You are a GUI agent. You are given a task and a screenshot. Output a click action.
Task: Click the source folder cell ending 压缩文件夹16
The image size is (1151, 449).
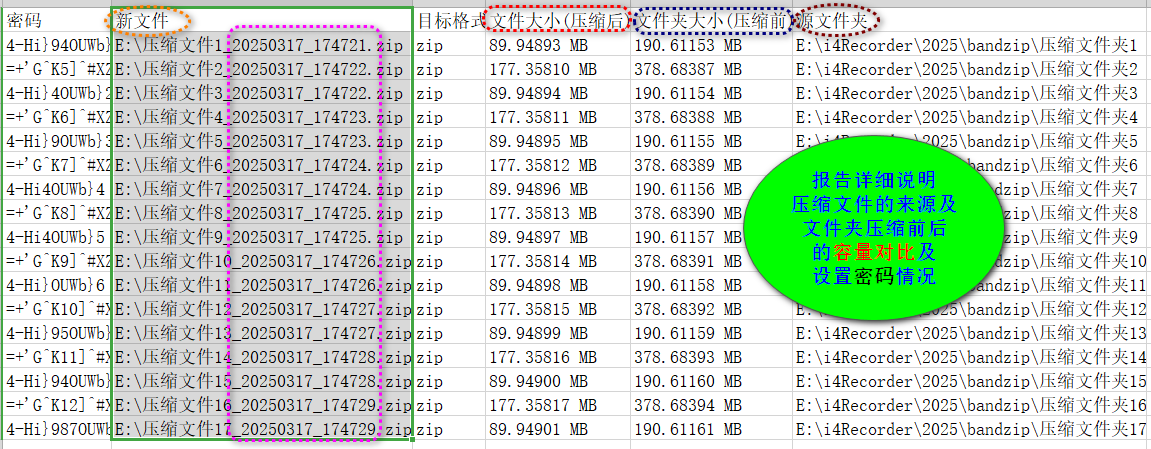point(972,405)
